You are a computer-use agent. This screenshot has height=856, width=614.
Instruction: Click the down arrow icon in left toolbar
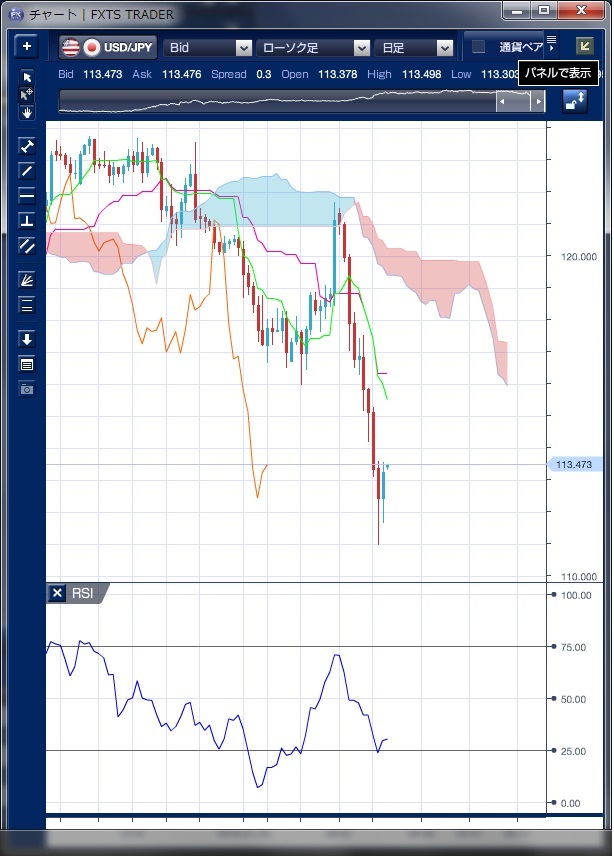(27, 339)
